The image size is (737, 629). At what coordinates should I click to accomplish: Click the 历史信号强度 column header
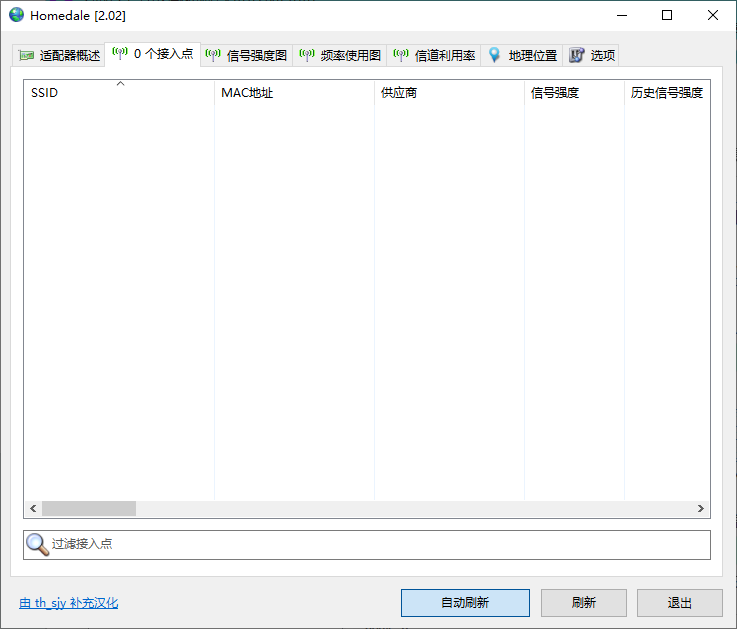point(667,93)
